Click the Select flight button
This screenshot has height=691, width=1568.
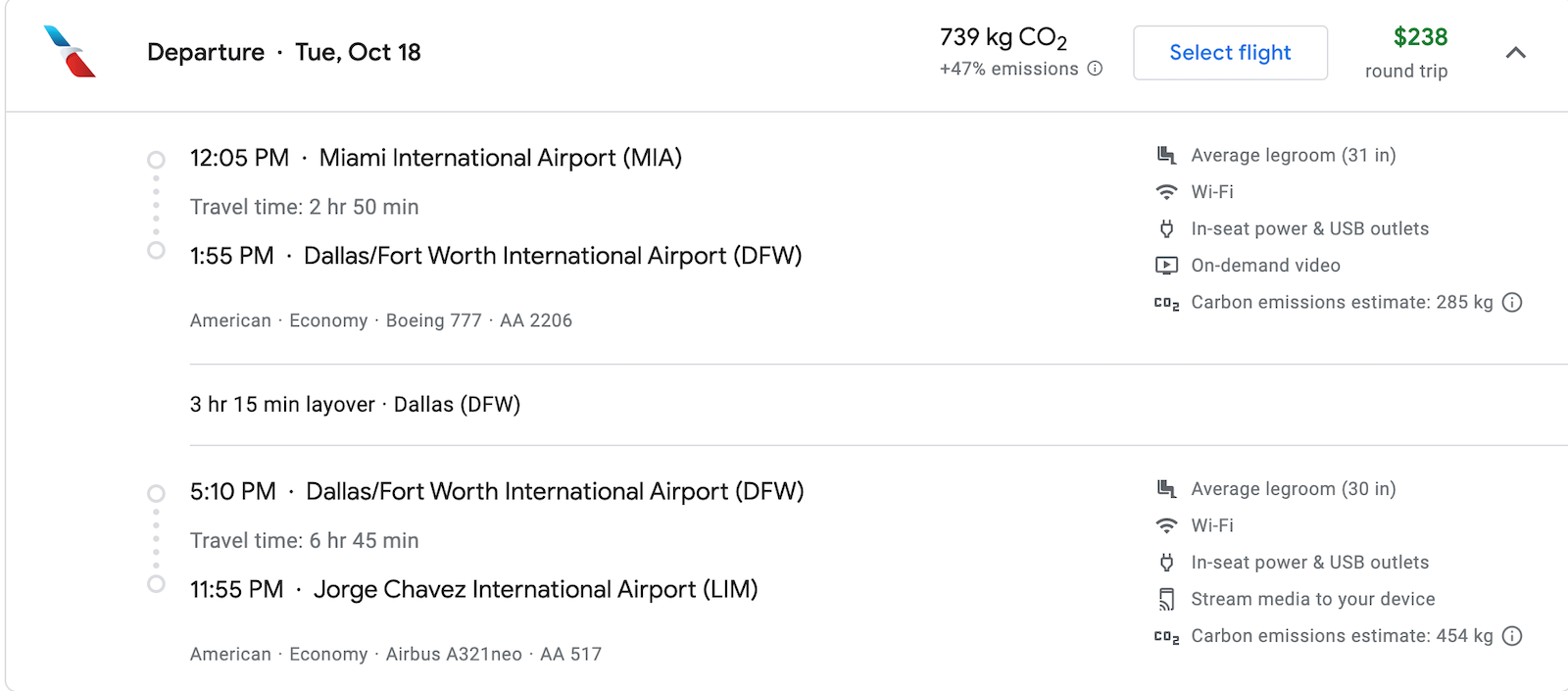(x=1230, y=53)
